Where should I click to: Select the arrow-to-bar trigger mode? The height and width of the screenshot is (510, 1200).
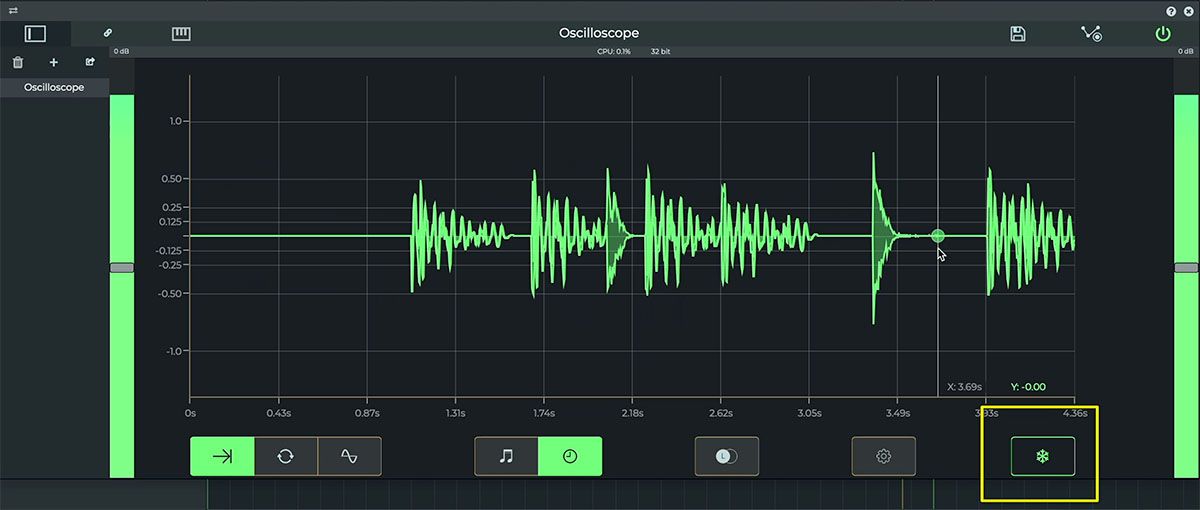tap(222, 456)
